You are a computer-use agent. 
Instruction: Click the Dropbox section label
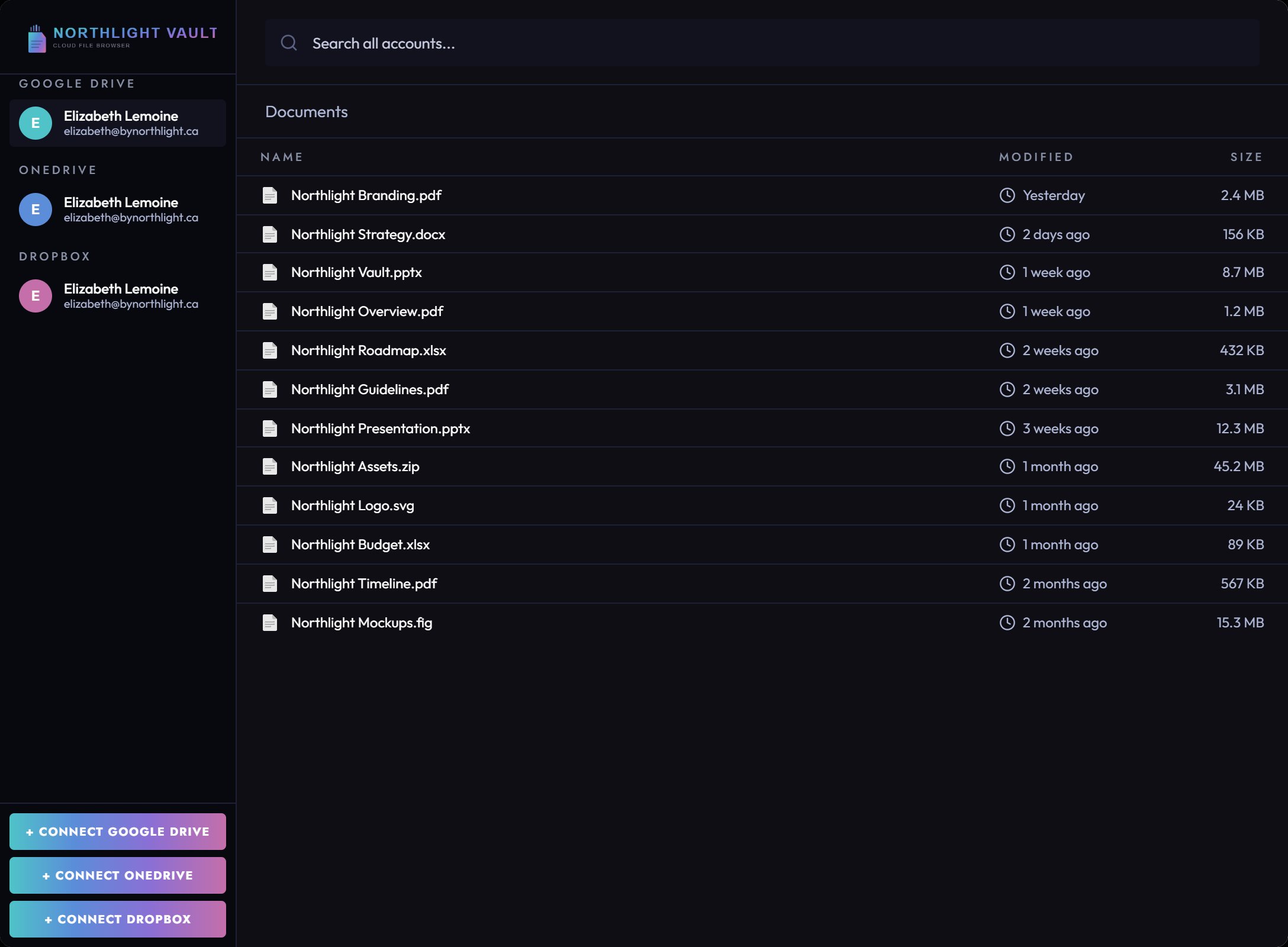(54, 256)
